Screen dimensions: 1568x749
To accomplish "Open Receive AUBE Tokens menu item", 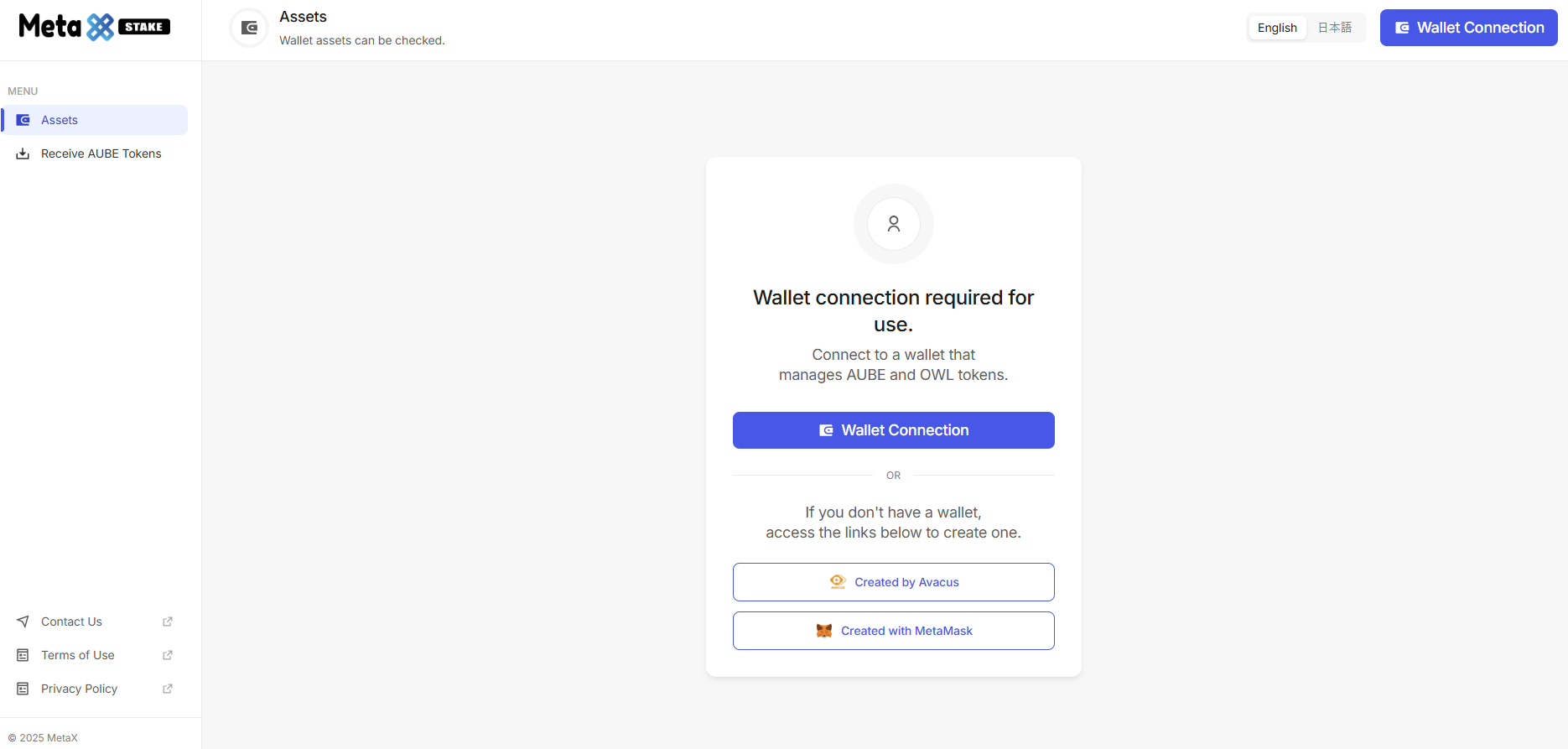I will coord(96,153).
